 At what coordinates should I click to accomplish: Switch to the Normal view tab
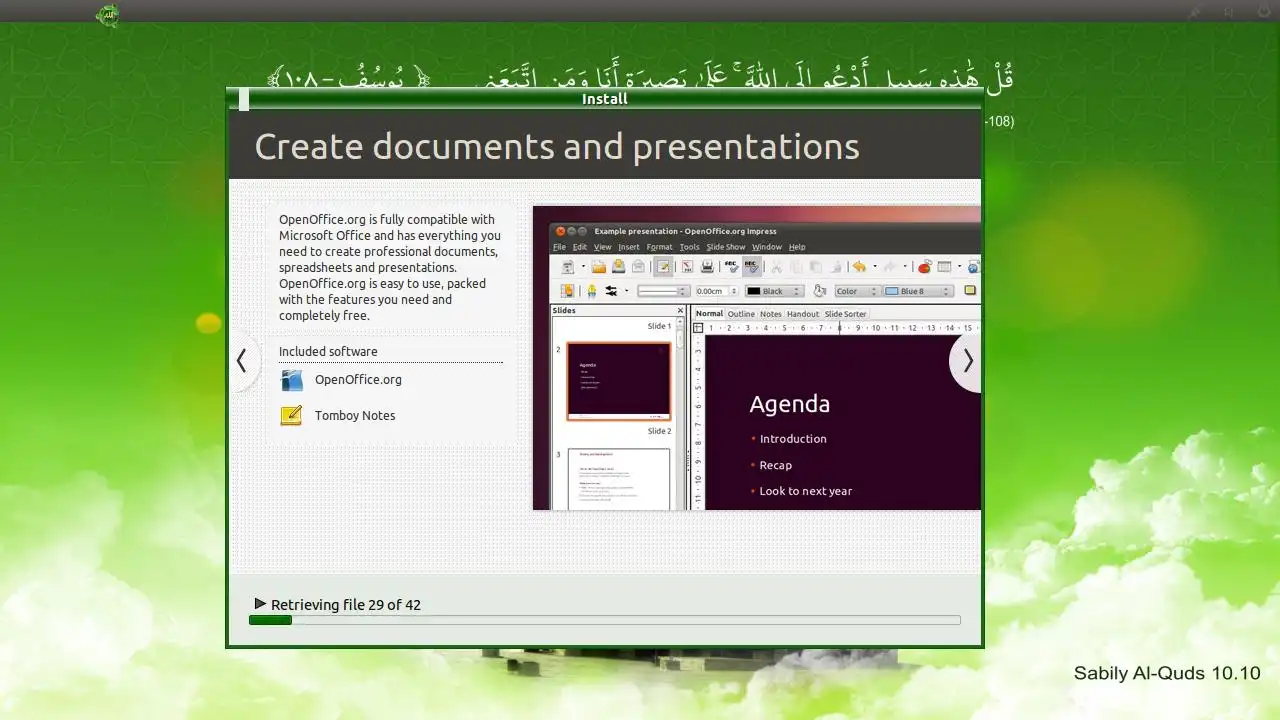tap(709, 314)
